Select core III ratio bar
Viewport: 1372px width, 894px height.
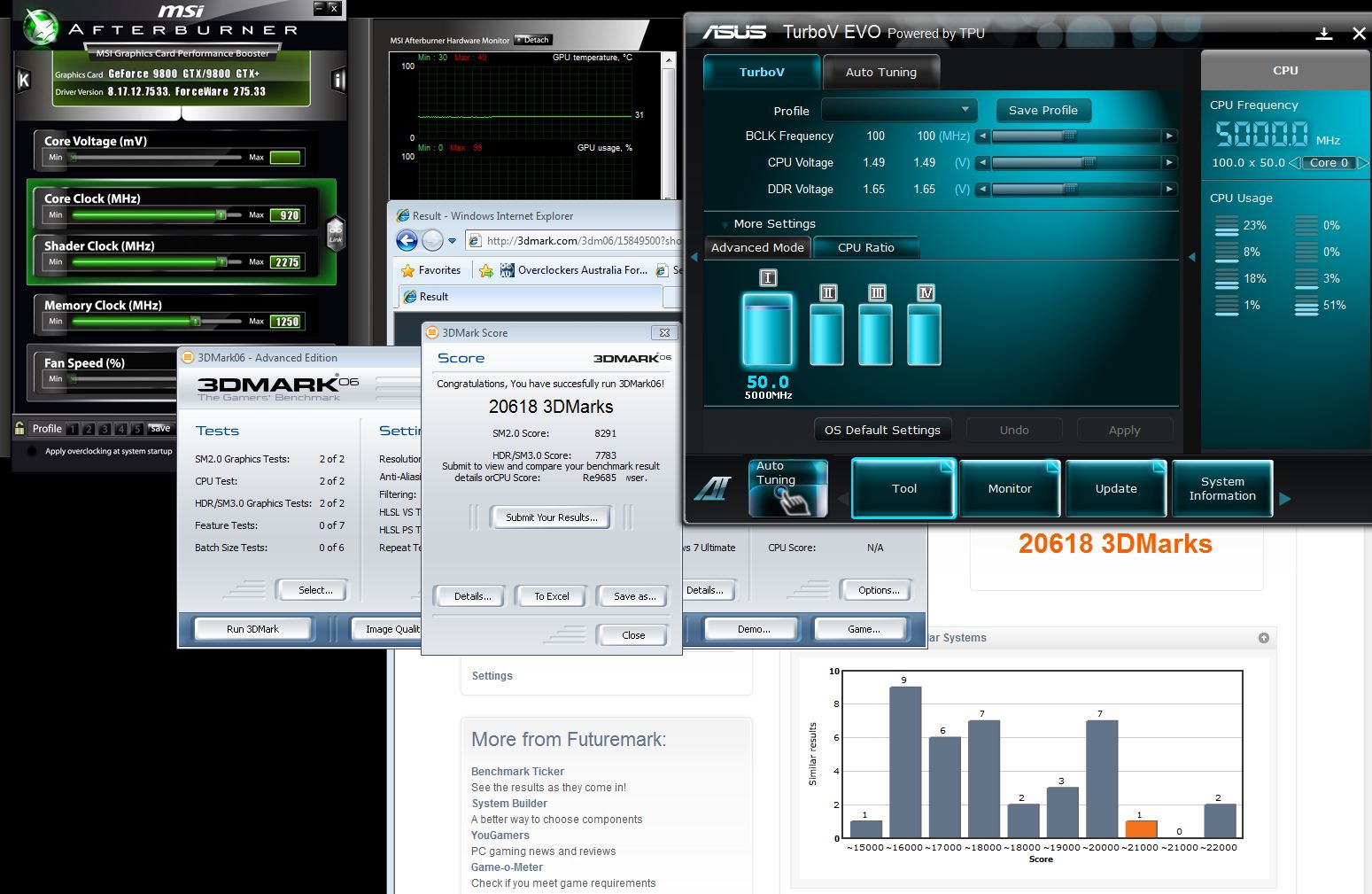[876, 334]
